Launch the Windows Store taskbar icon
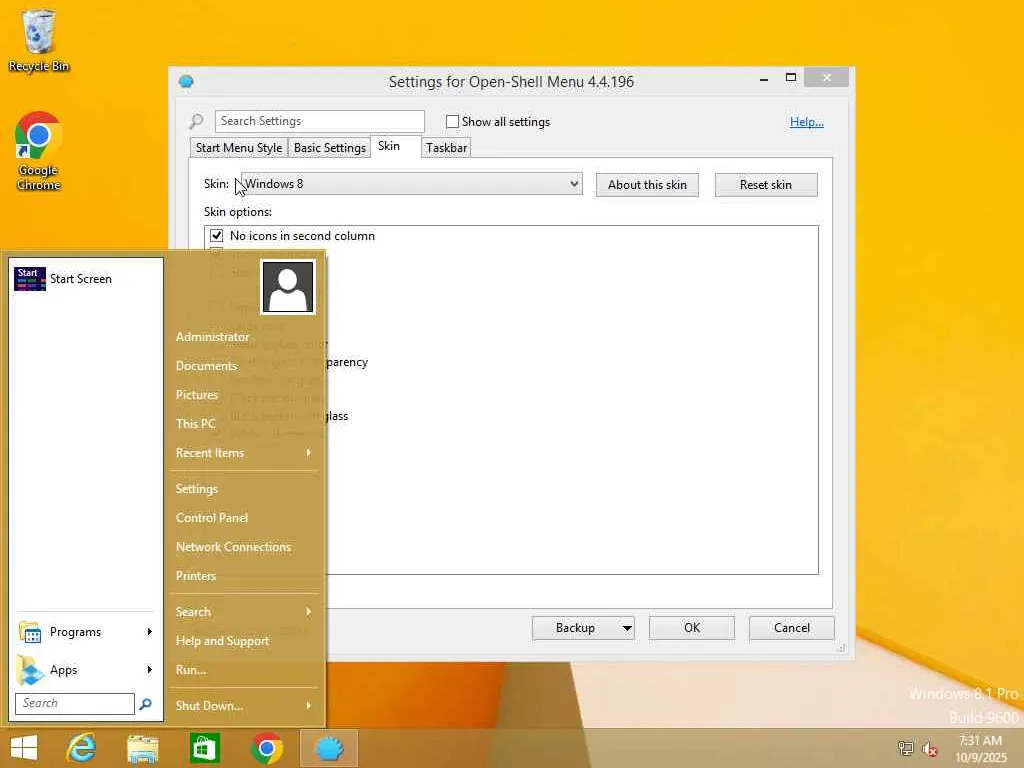 [204, 748]
